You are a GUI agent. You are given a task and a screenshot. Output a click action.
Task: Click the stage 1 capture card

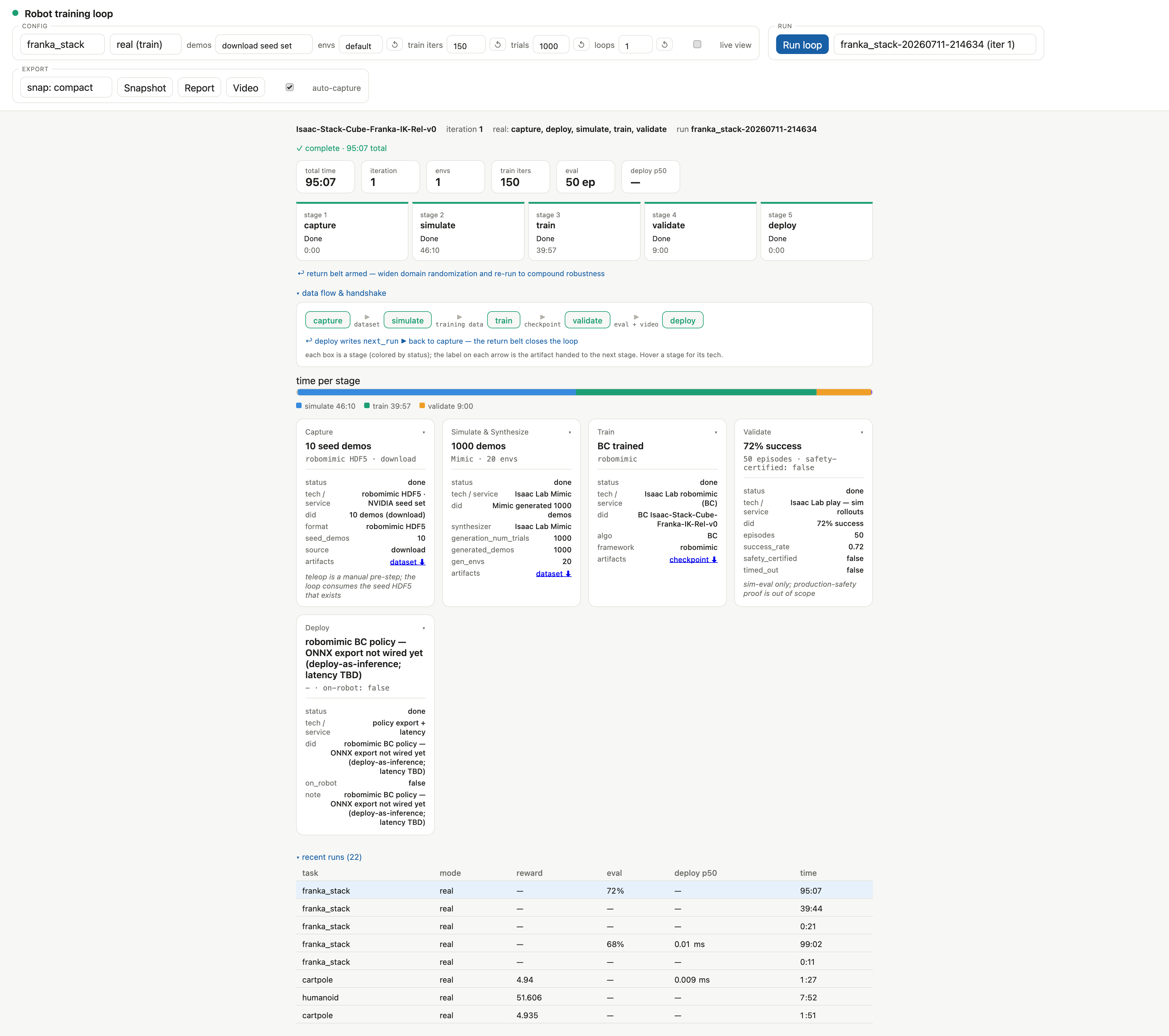coord(352,232)
